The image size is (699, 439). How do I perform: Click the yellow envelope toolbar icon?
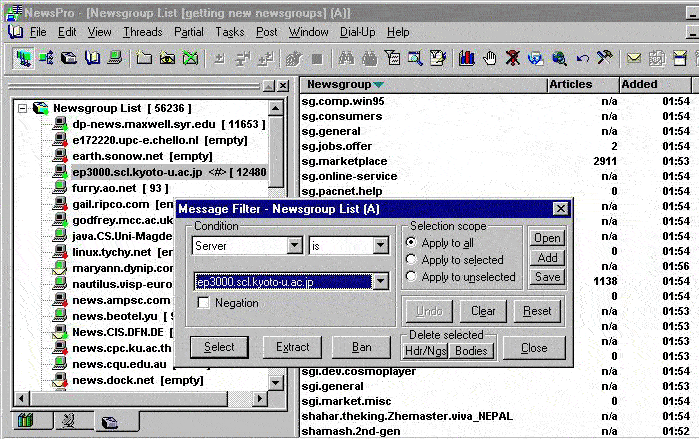tap(633, 58)
